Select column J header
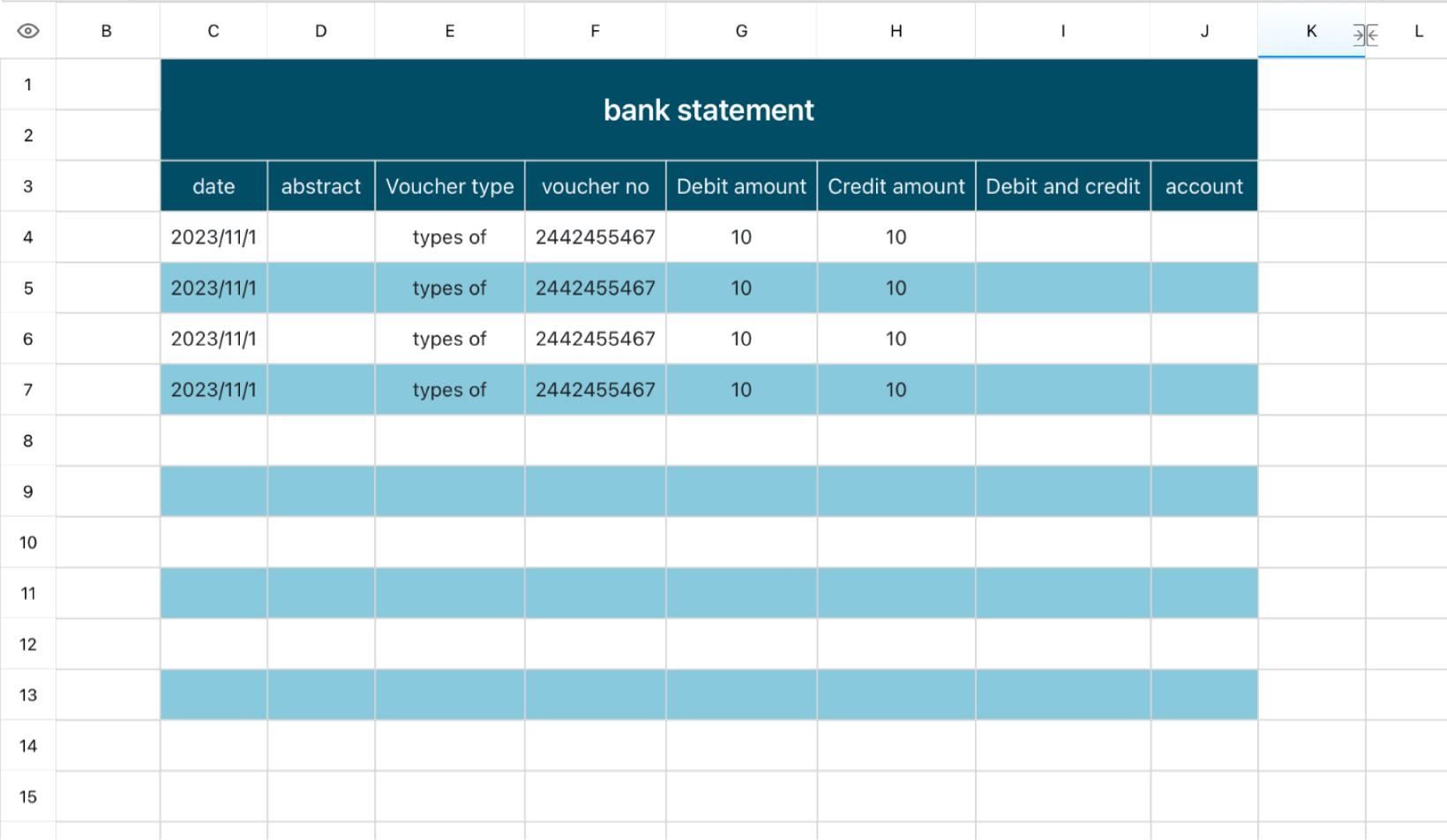 click(x=1204, y=31)
